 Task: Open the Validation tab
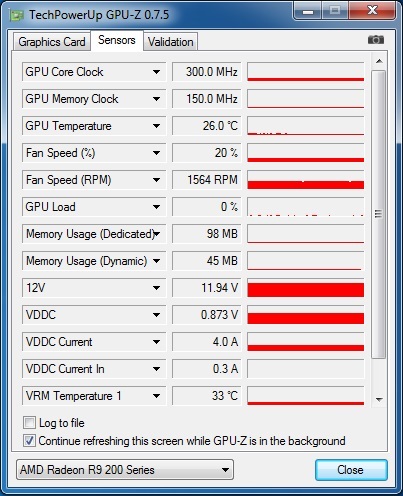(x=171, y=42)
